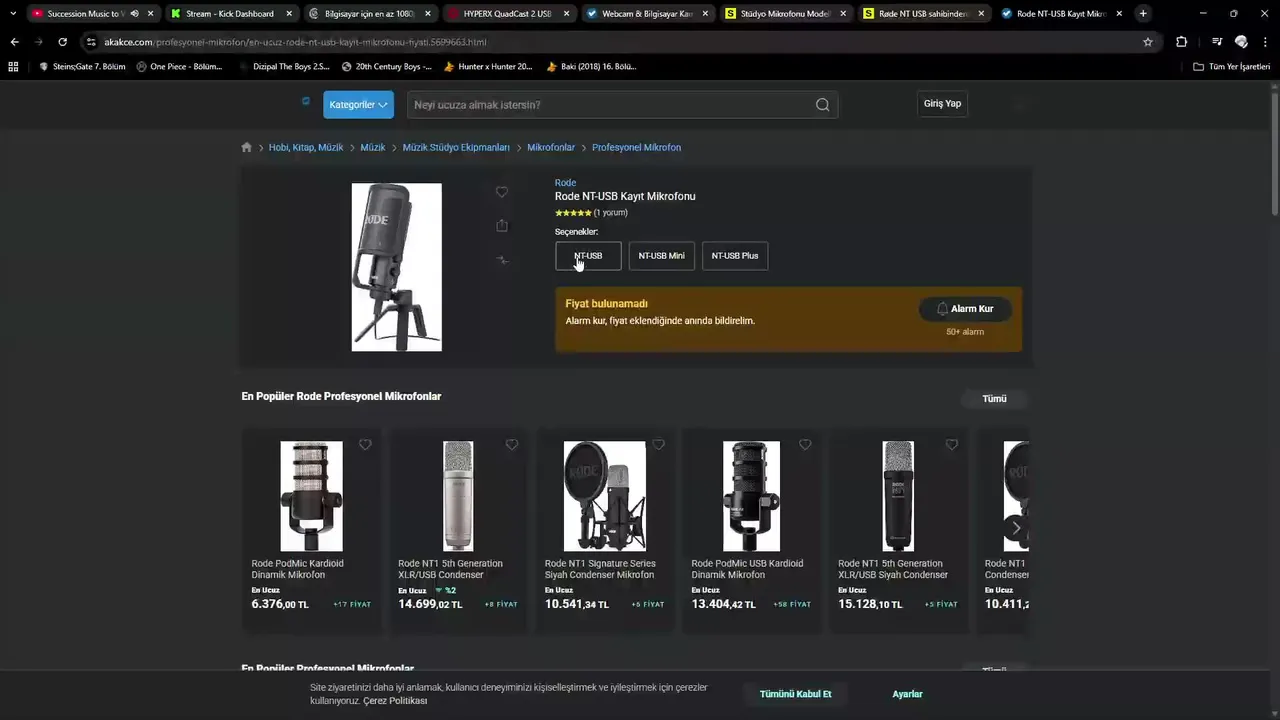Show next products with carousel arrow

1016,528
